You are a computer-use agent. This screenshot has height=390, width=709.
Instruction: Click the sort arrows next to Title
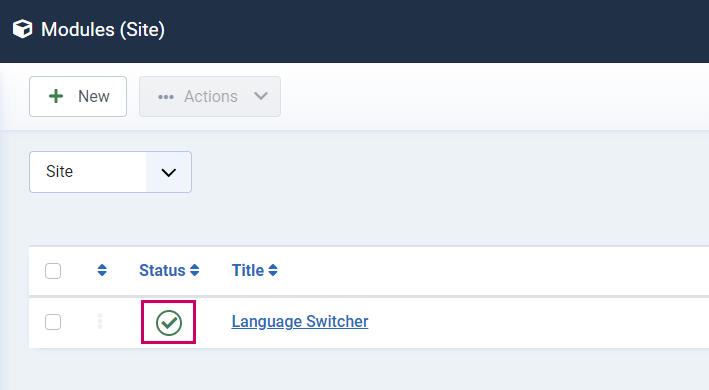(273, 270)
